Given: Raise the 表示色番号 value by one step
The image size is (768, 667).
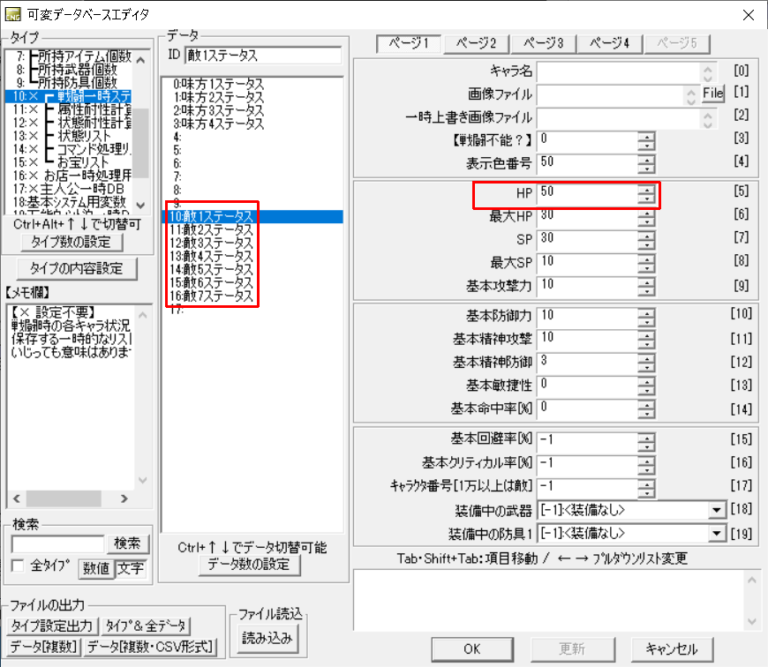Looking at the screenshot, I should 647,156.
